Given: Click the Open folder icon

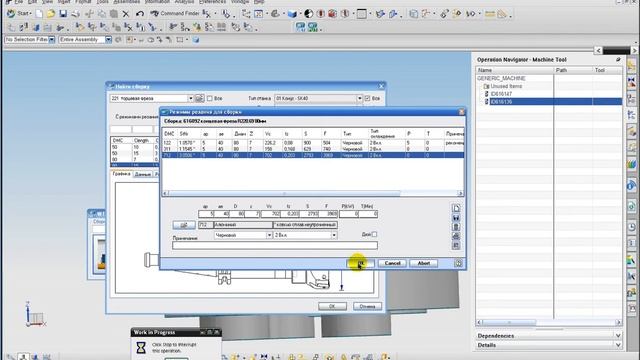Looking at the screenshot, I should (51, 14).
